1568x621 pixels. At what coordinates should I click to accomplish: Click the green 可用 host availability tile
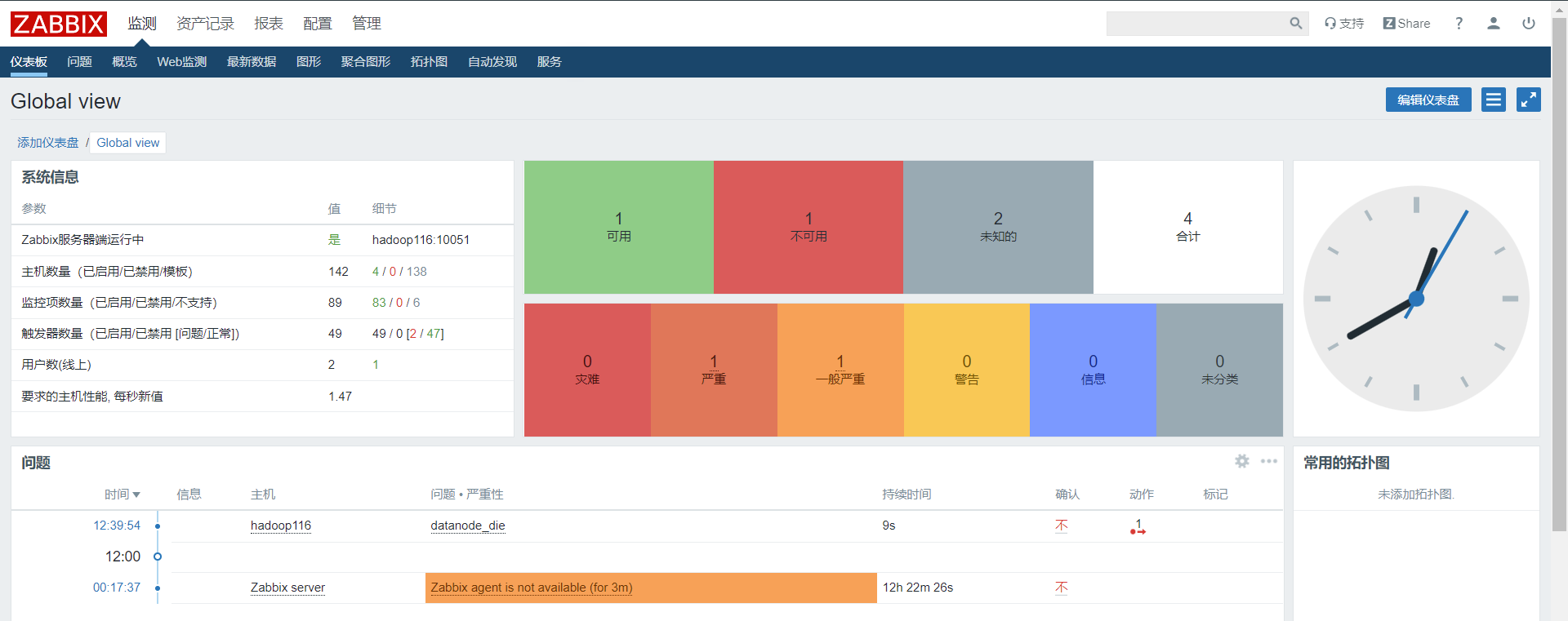(x=619, y=227)
